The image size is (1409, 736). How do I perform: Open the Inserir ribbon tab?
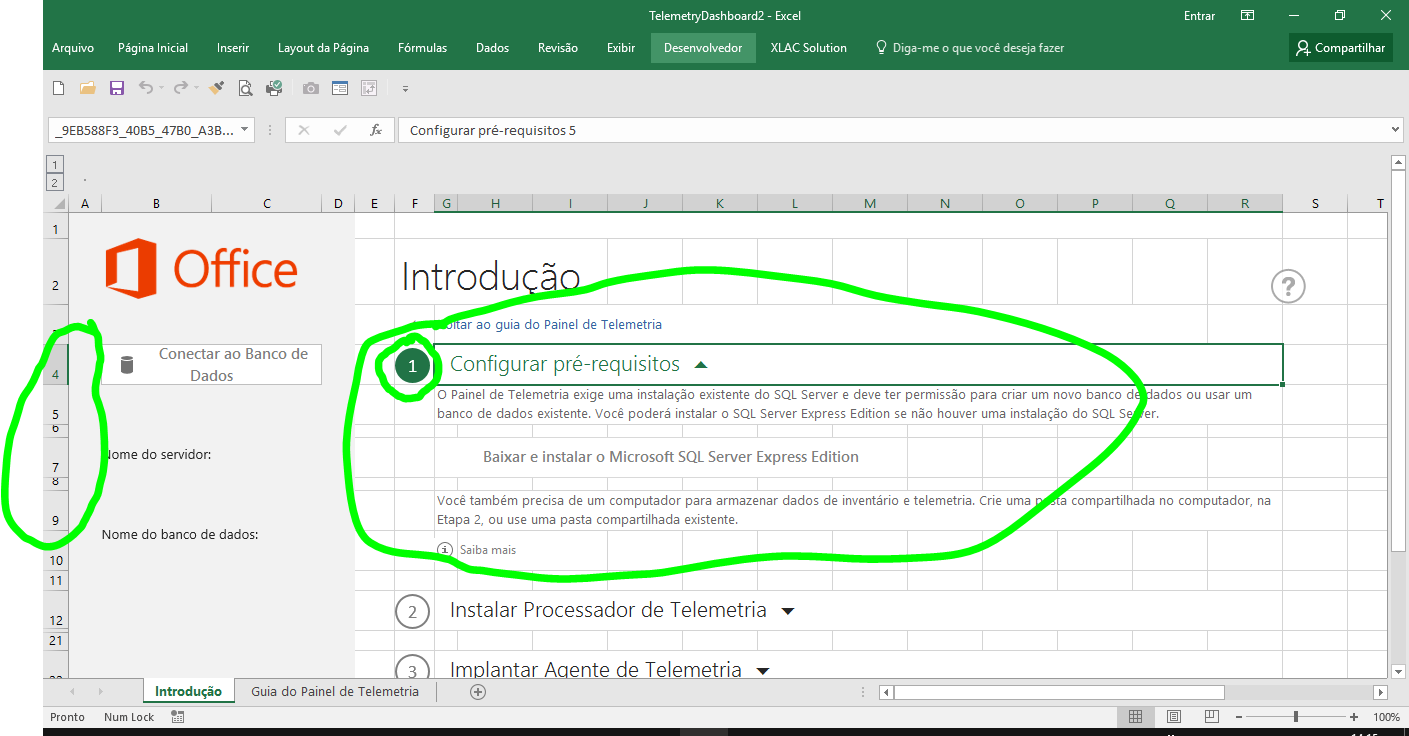(233, 47)
